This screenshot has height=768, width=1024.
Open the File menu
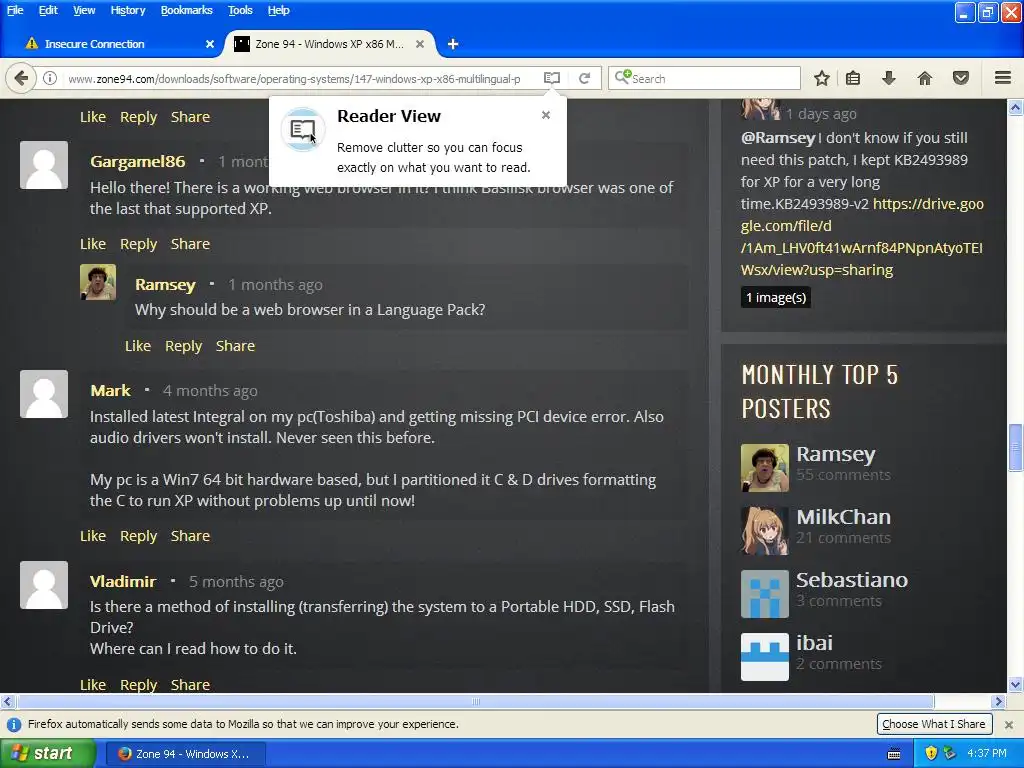(15, 10)
